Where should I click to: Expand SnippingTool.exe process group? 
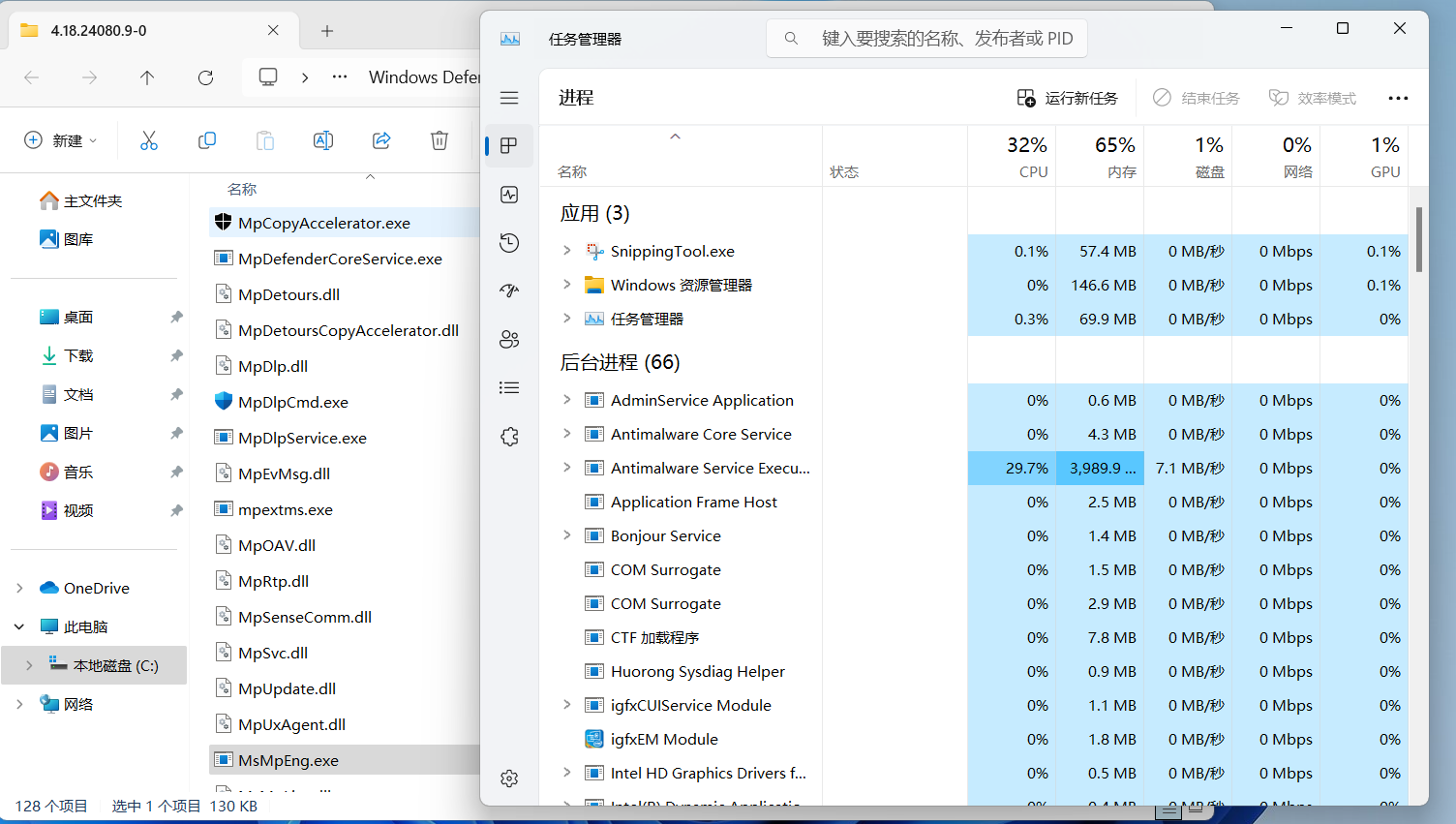click(x=567, y=251)
